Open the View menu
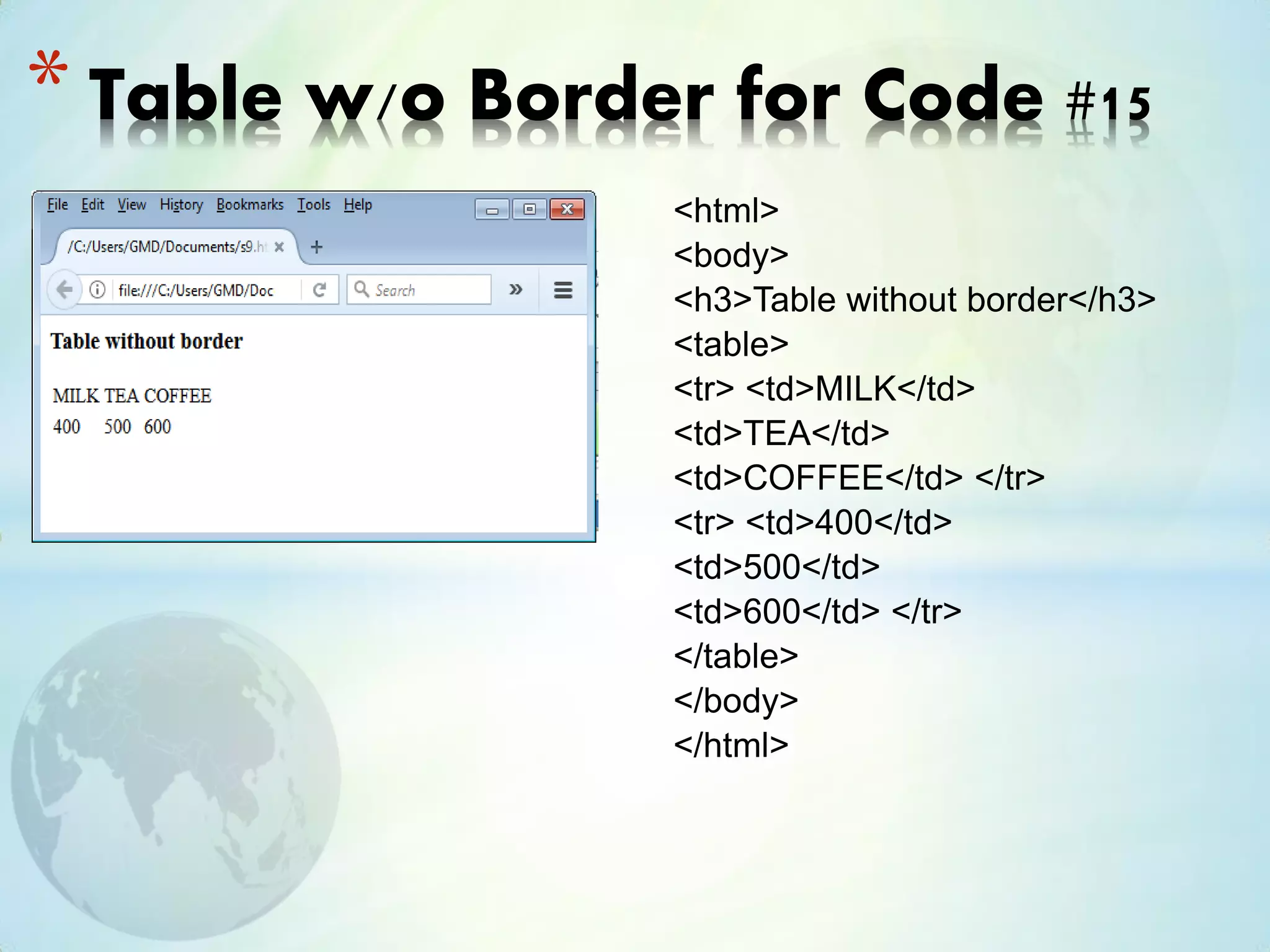 pos(131,205)
